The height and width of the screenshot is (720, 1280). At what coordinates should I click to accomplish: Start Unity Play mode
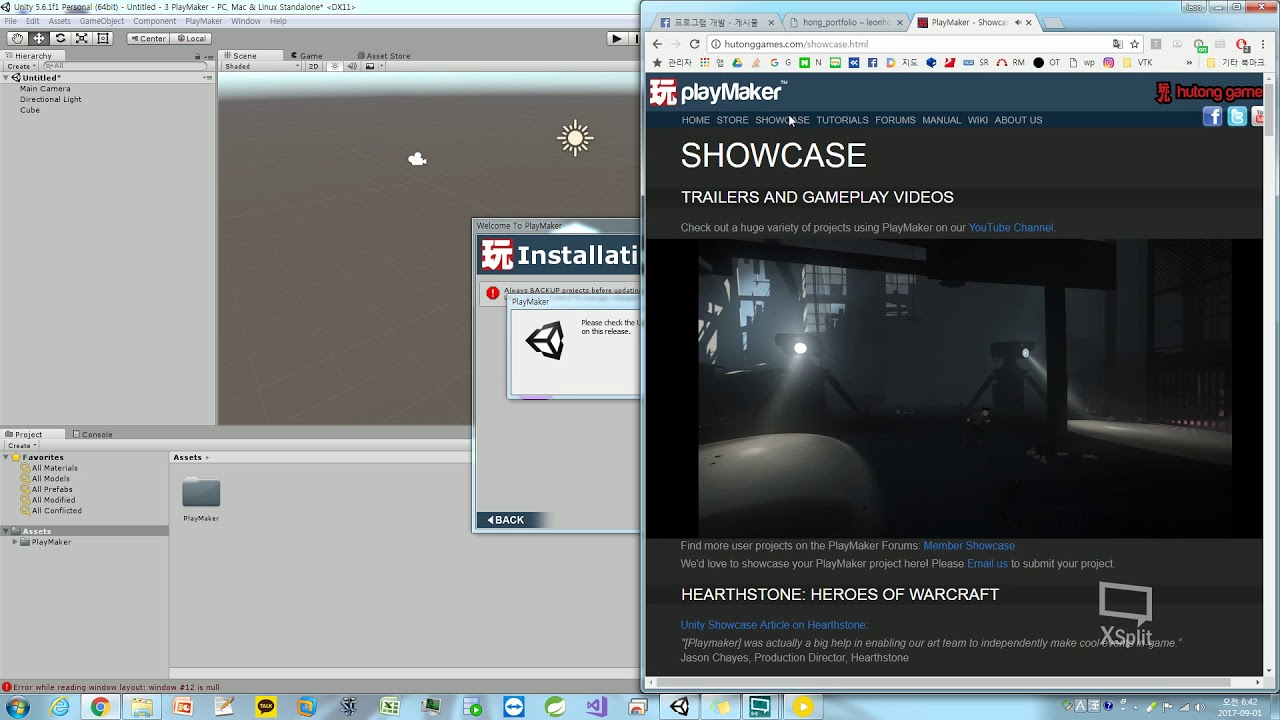pyautogui.click(x=616, y=39)
